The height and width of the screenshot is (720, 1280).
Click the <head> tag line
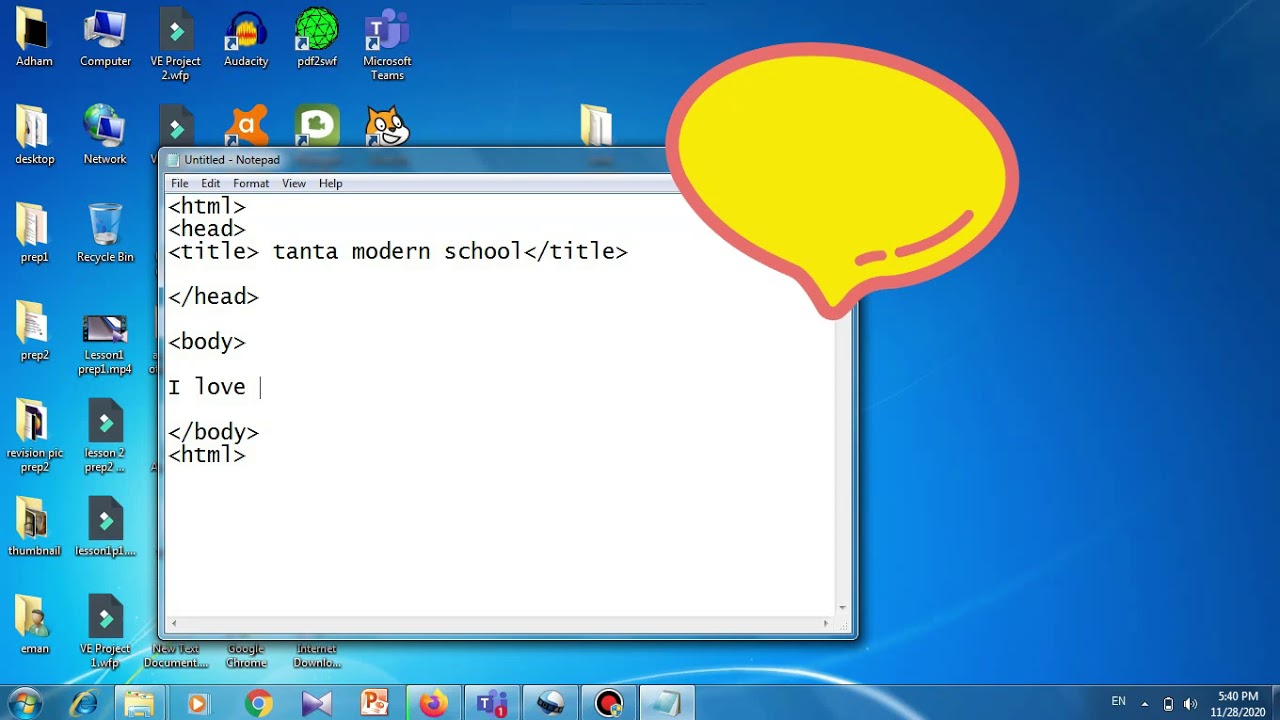pyautogui.click(x=207, y=228)
